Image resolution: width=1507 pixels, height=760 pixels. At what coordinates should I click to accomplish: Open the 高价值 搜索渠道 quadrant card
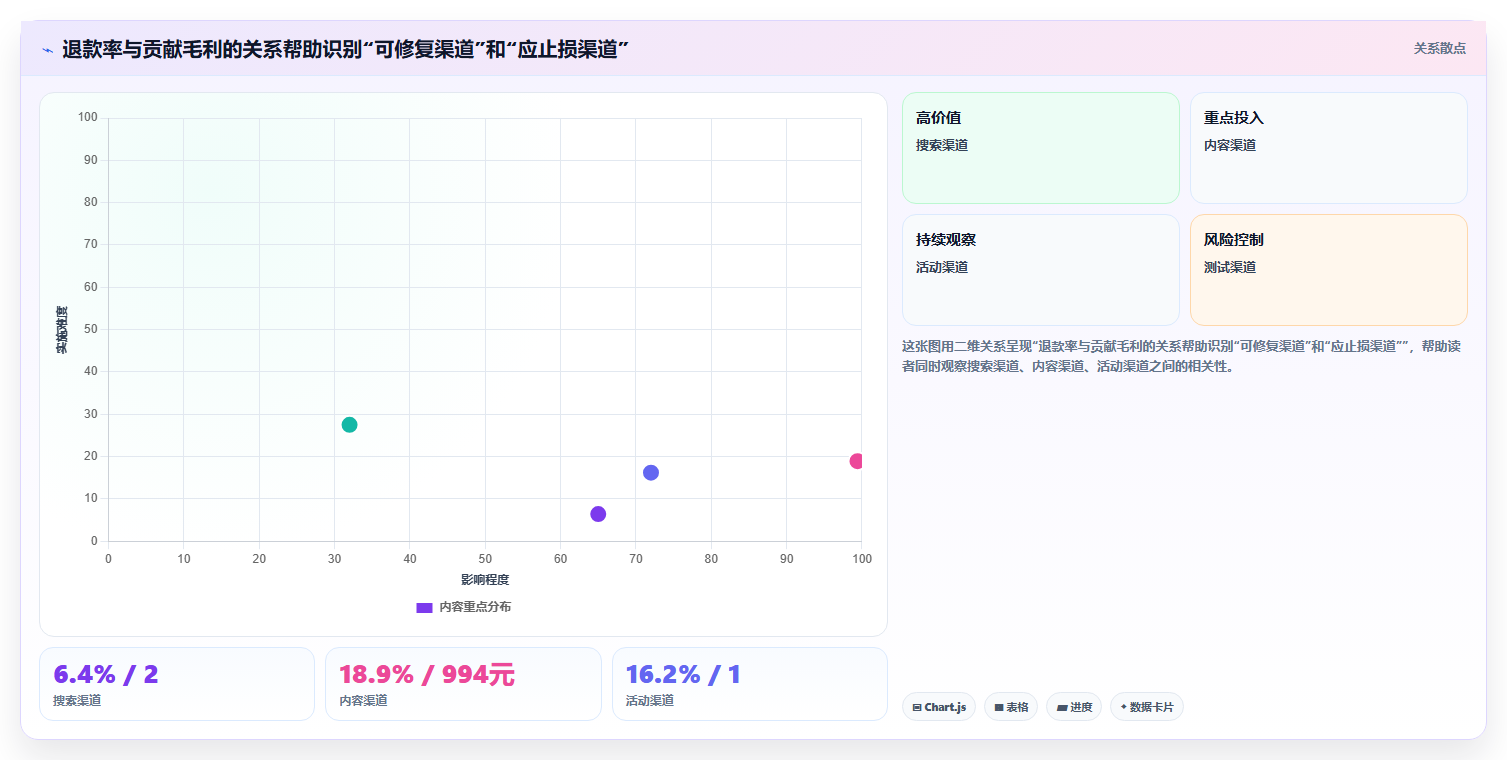(1041, 148)
